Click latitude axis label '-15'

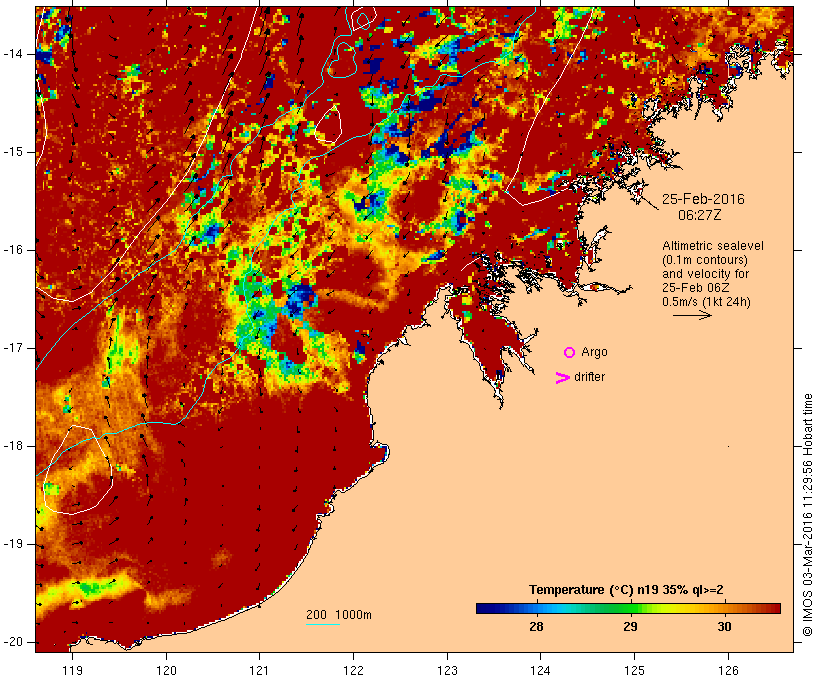tap(13, 152)
